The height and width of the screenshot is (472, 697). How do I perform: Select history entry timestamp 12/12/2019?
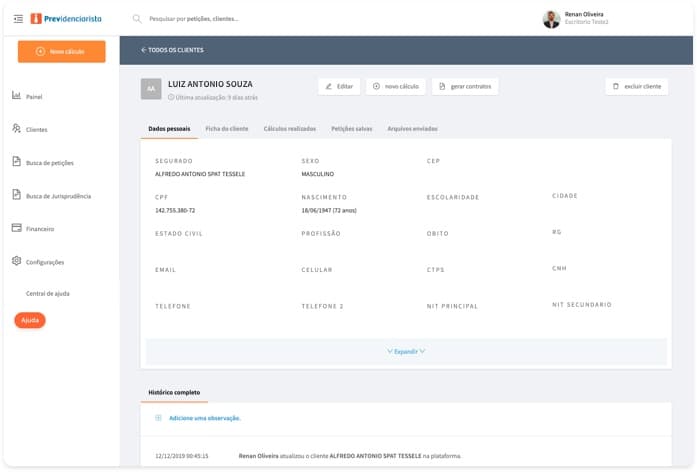pyautogui.click(x=182, y=456)
